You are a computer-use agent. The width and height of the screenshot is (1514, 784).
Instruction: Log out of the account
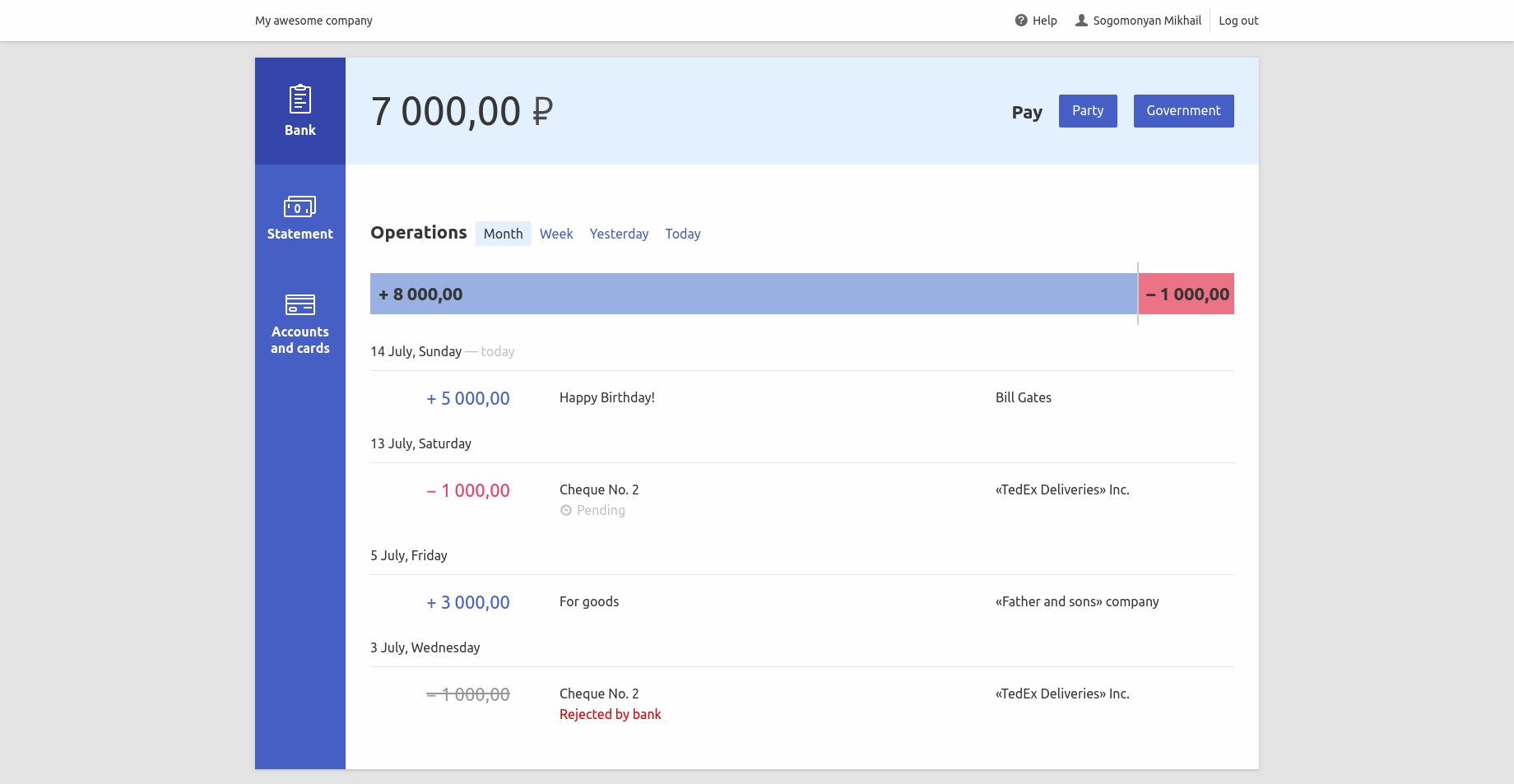click(1238, 21)
